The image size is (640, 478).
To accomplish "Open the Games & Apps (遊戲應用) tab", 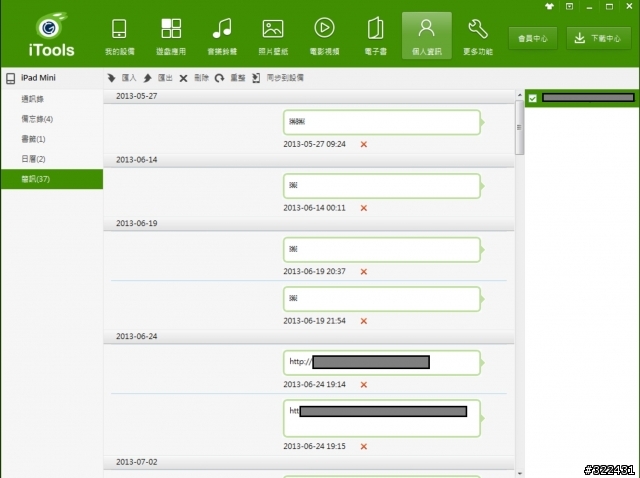I will click(x=171, y=36).
